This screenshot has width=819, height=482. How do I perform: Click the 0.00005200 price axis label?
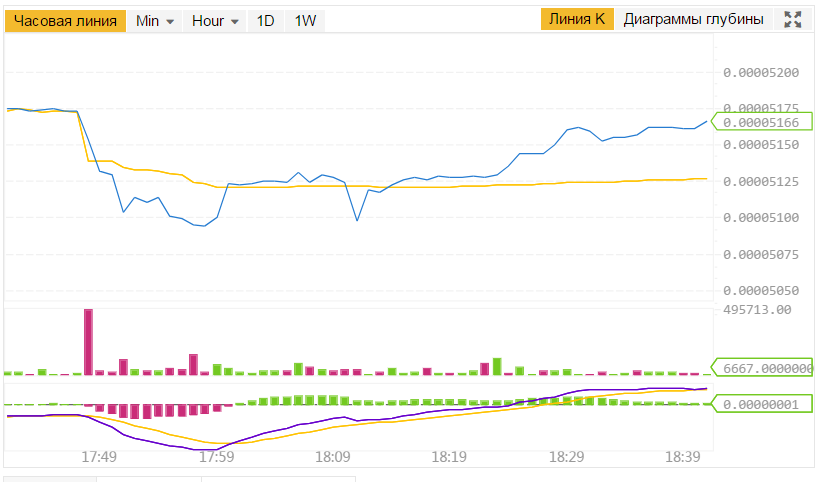pyautogui.click(x=759, y=73)
